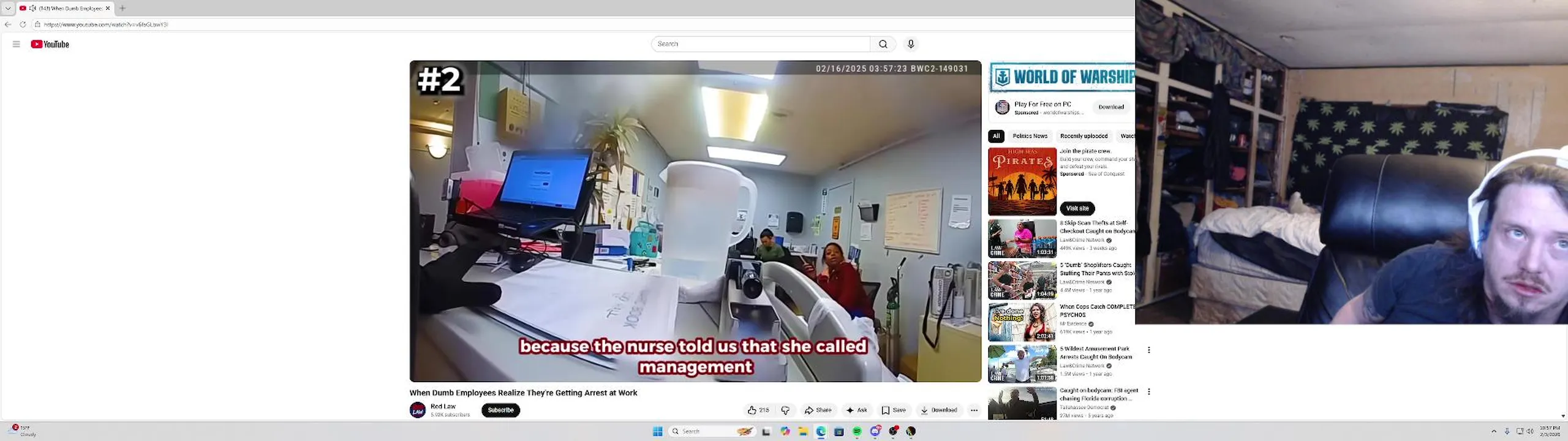Share the video
Image resolution: width=1568 pixels, height=441 pixels.
point(818,410)
